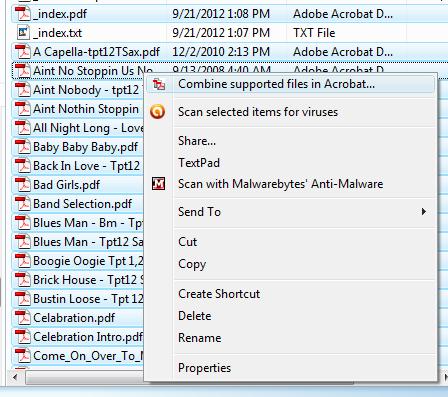The image size is (448, 397).
Task: Select file Come_On_Over_To
Action: (88, 356)
